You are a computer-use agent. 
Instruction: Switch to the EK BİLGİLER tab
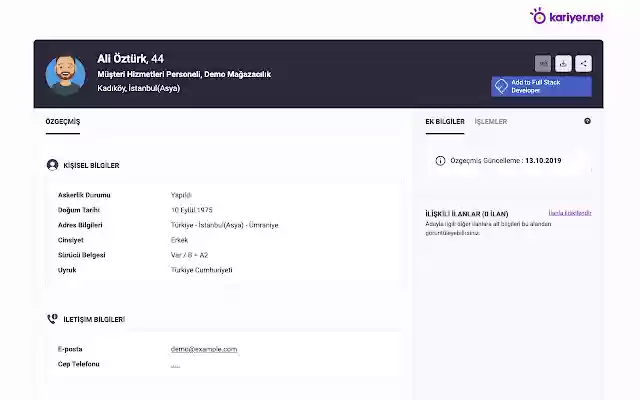(445, 122)
